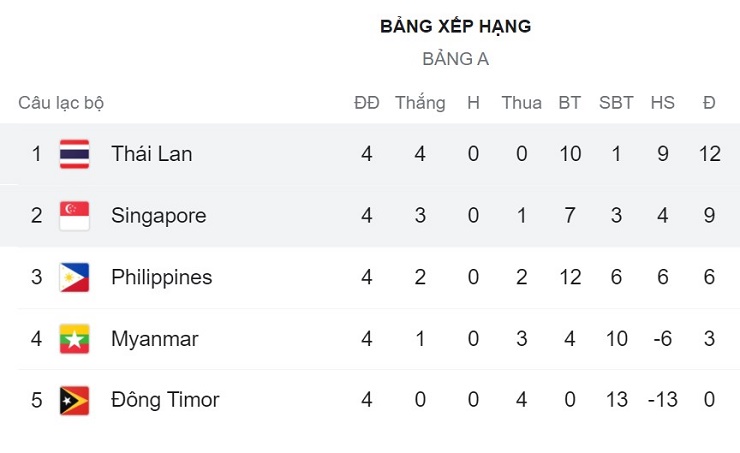Click the Câu lạc bộ column header
This screenshot has height=453, width=740.
point(61,103)
